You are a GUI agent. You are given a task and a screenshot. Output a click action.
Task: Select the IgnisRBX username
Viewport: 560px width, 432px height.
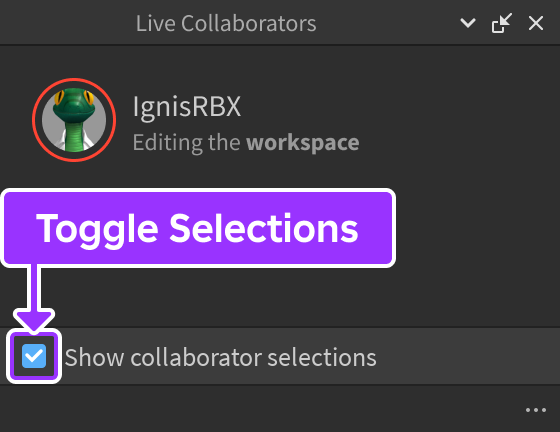pos(187,106)
